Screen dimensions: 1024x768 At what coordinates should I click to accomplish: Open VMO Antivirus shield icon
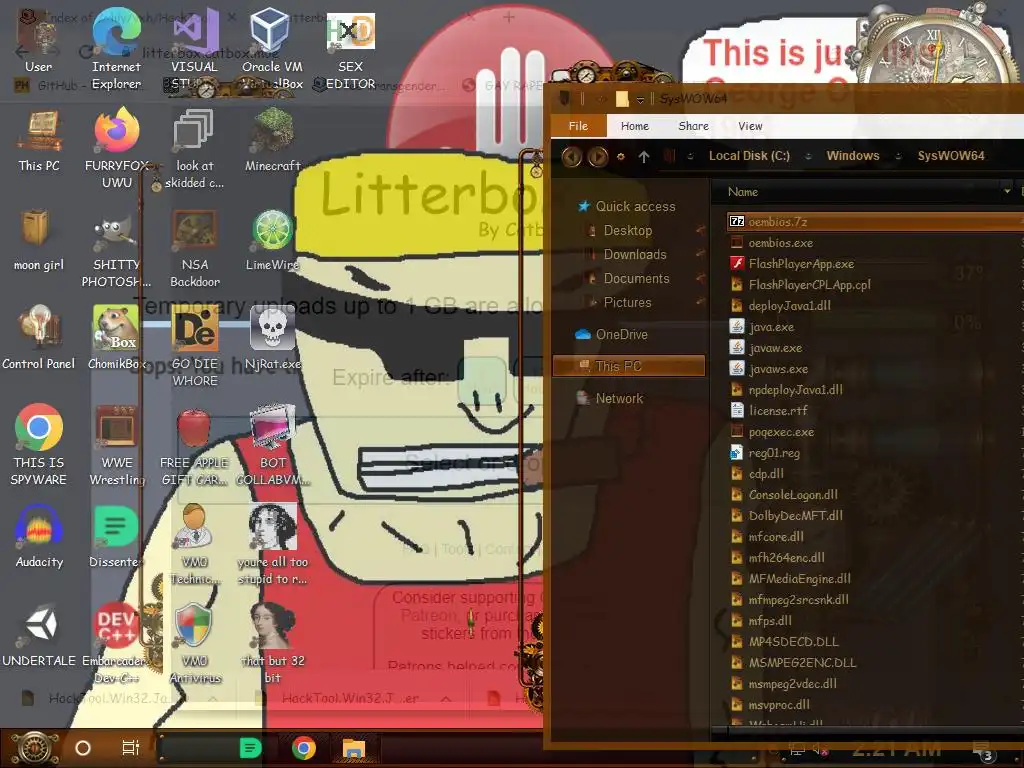click(x=195, y=643)
